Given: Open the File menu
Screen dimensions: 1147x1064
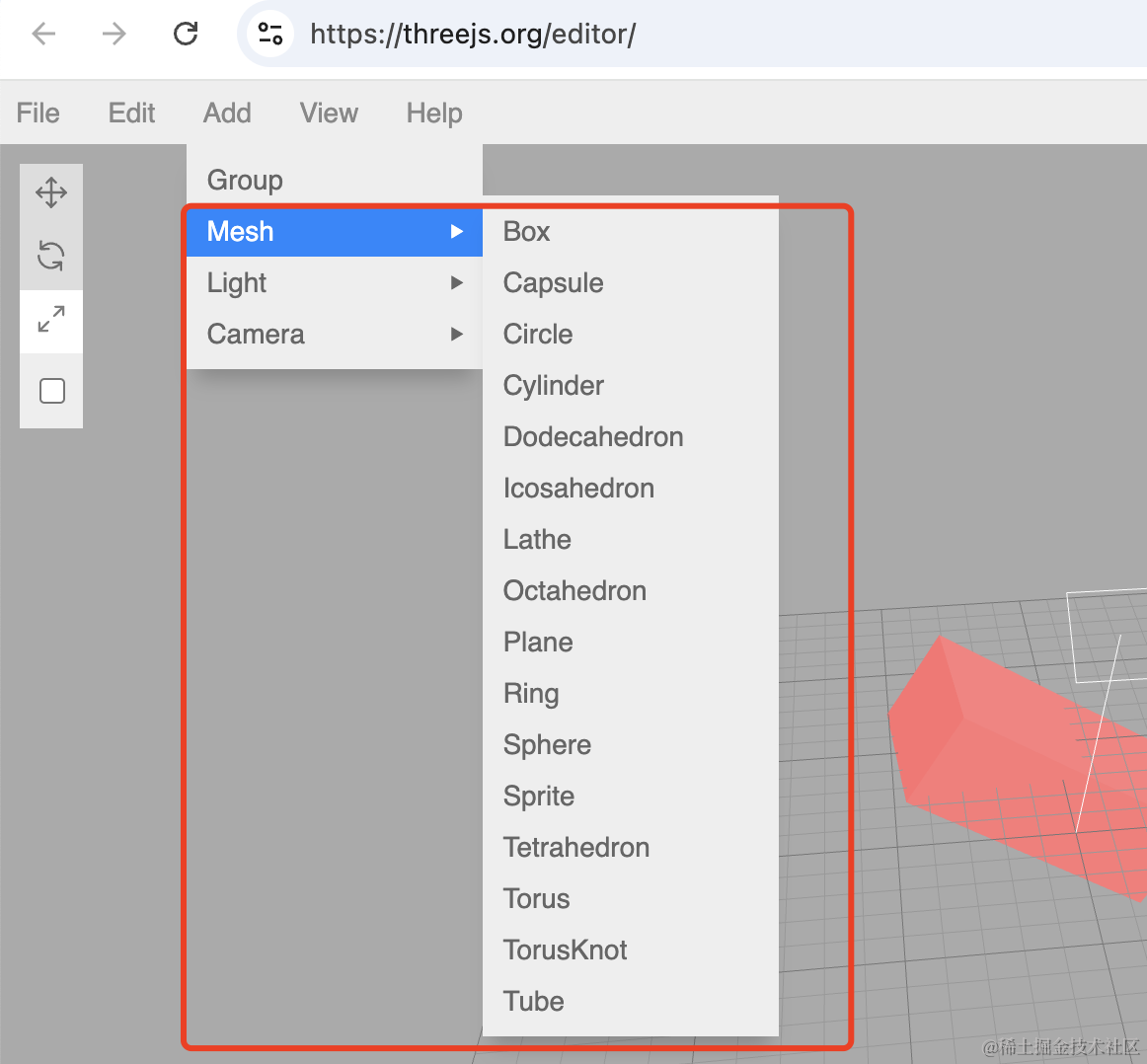Looking at the screenshot, I should (38, 114).
